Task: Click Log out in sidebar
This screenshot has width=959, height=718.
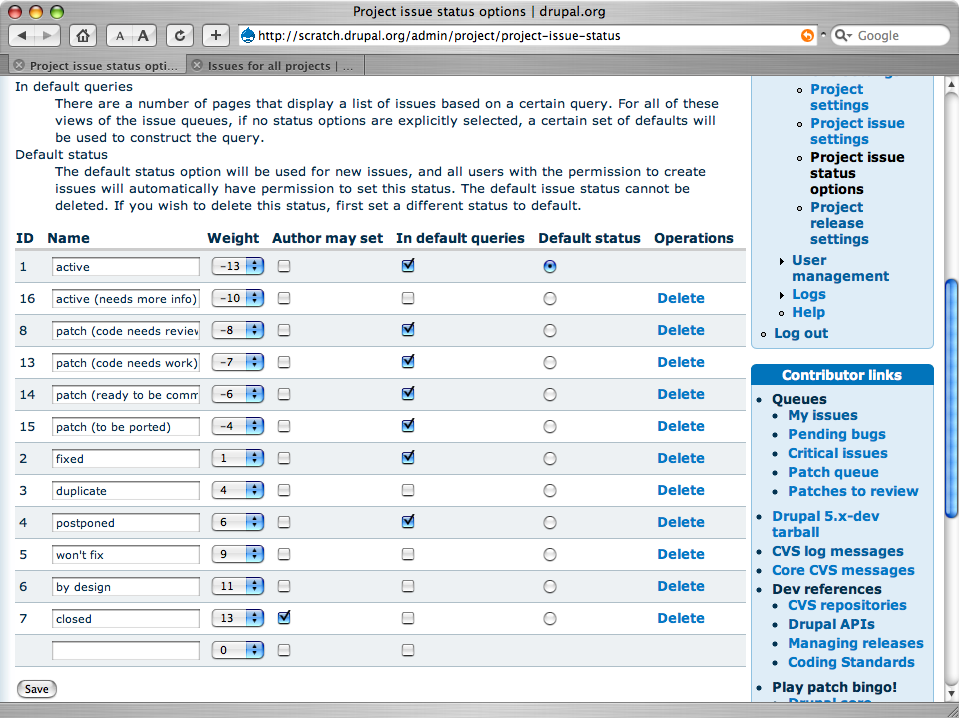Action: pos(801,333)
